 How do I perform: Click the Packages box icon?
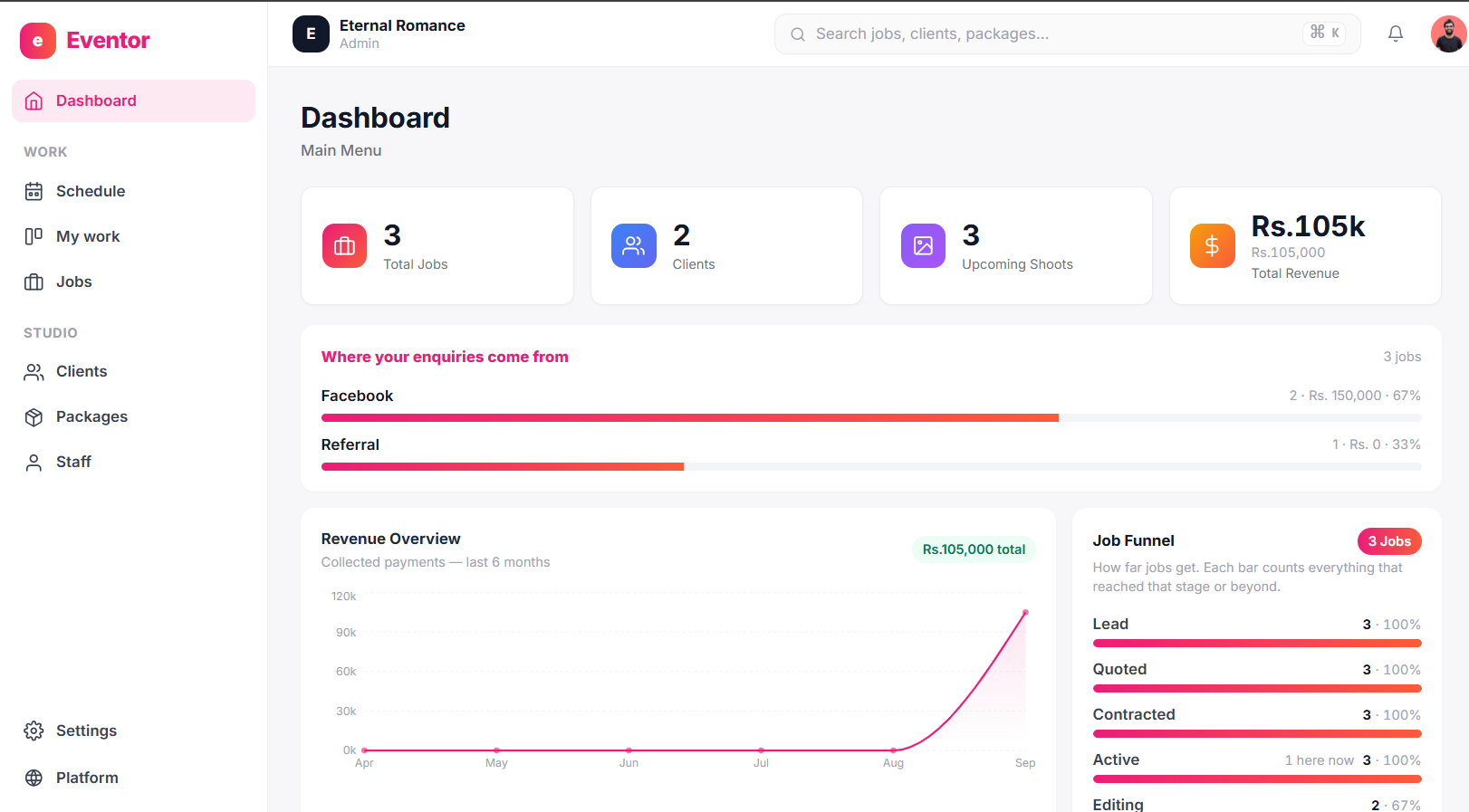tap(34, 416)
